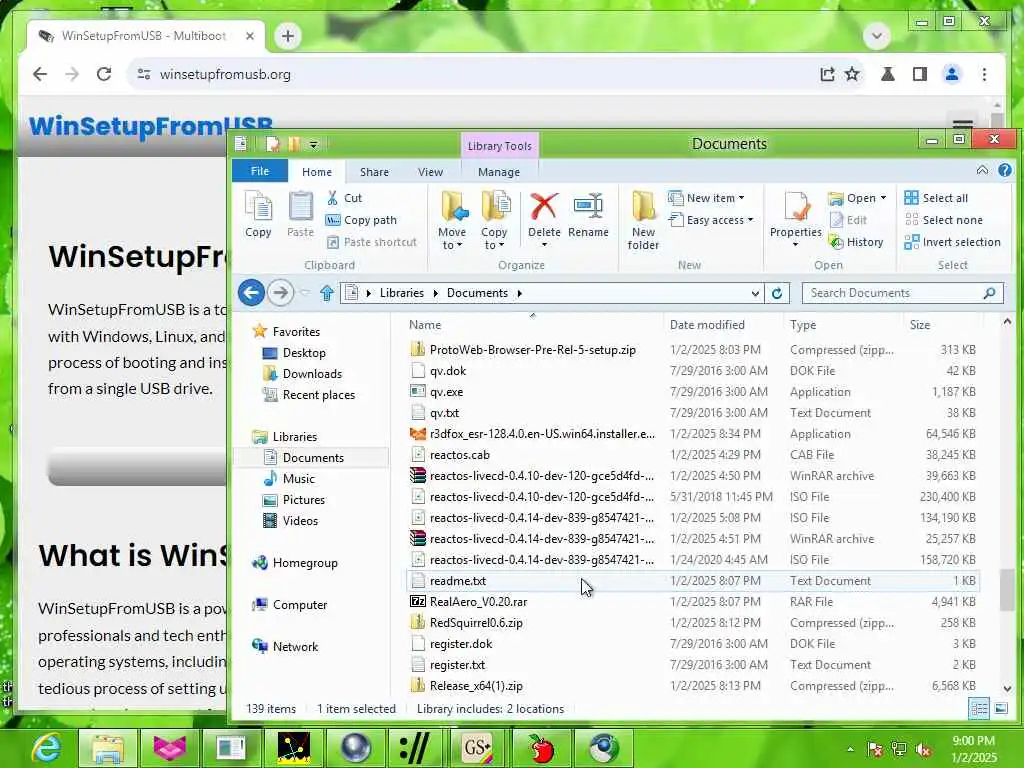Open the Move to folder menu
Image resolution: width=1024 pixels, height=768 pixels.
pyautogui.click(x=453, y=220)
